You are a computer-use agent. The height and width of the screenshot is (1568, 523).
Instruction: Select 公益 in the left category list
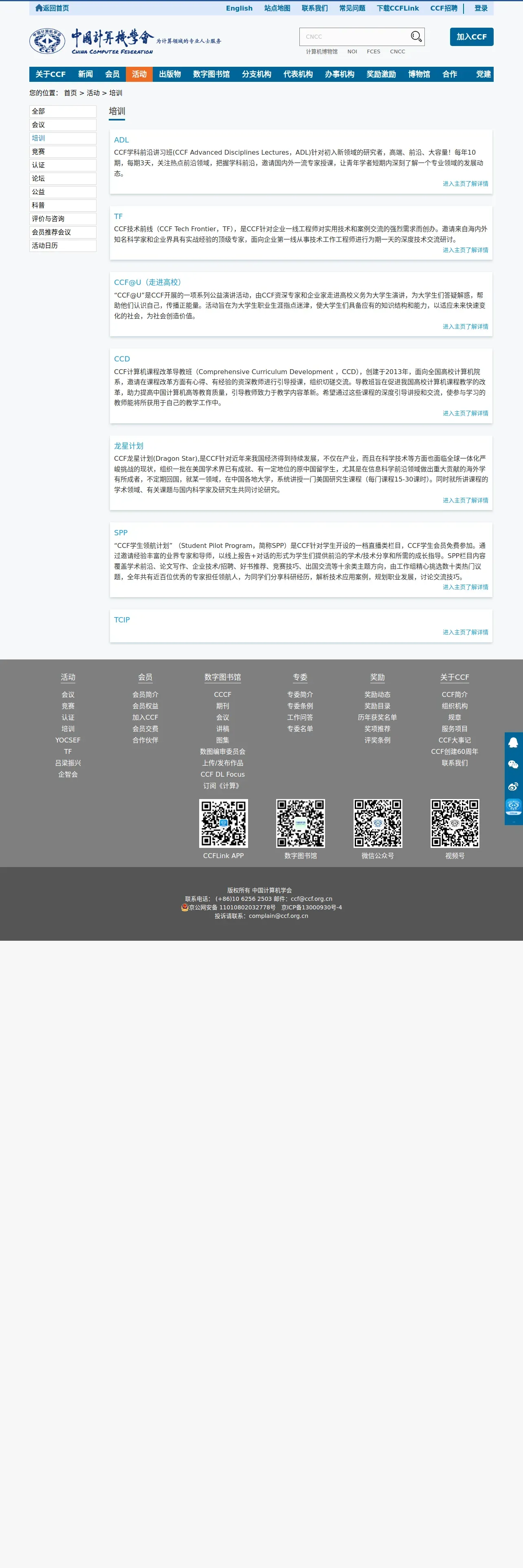click(63, 192)
